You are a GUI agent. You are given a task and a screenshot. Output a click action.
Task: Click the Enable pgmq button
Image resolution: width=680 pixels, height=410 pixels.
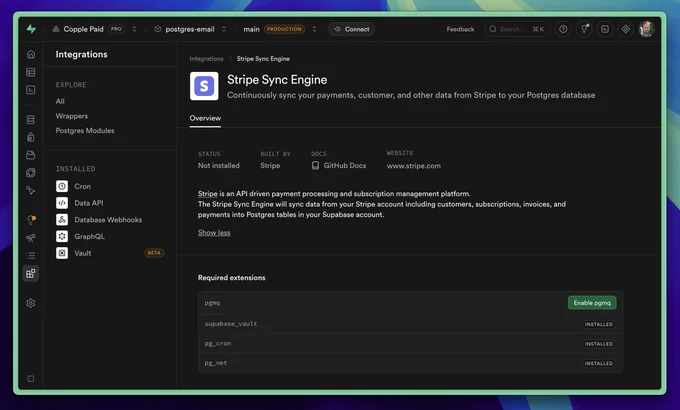592,303
